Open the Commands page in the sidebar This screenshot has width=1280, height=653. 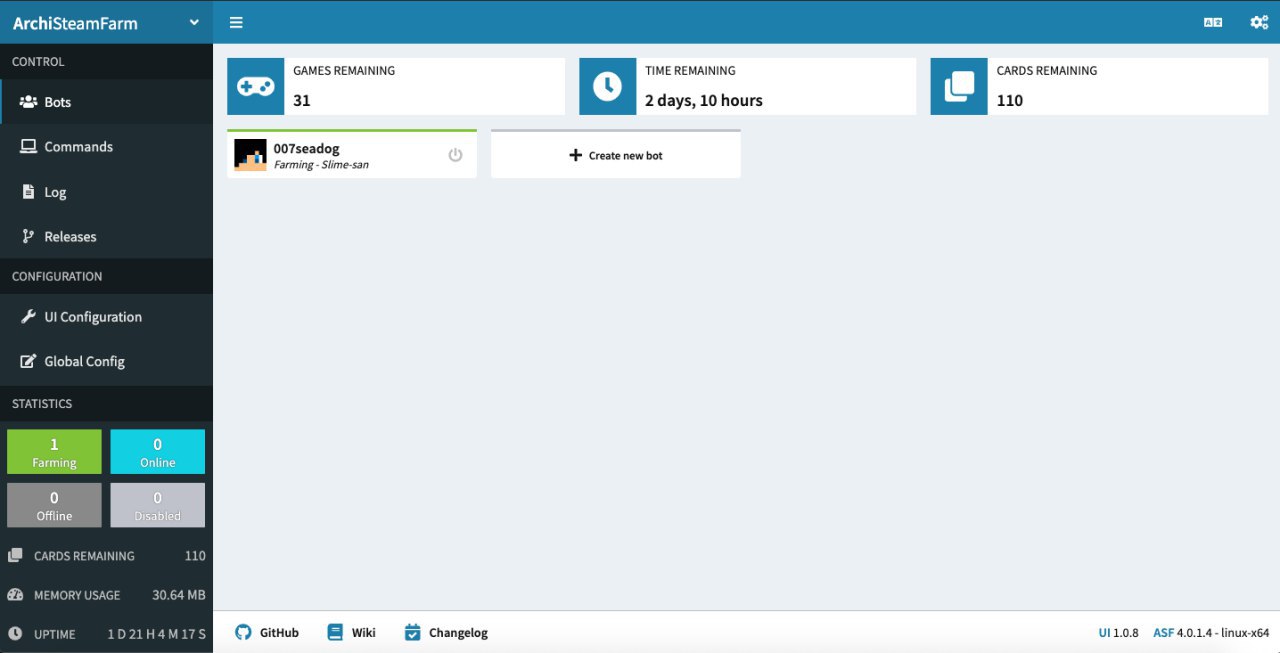coord(106,147)
